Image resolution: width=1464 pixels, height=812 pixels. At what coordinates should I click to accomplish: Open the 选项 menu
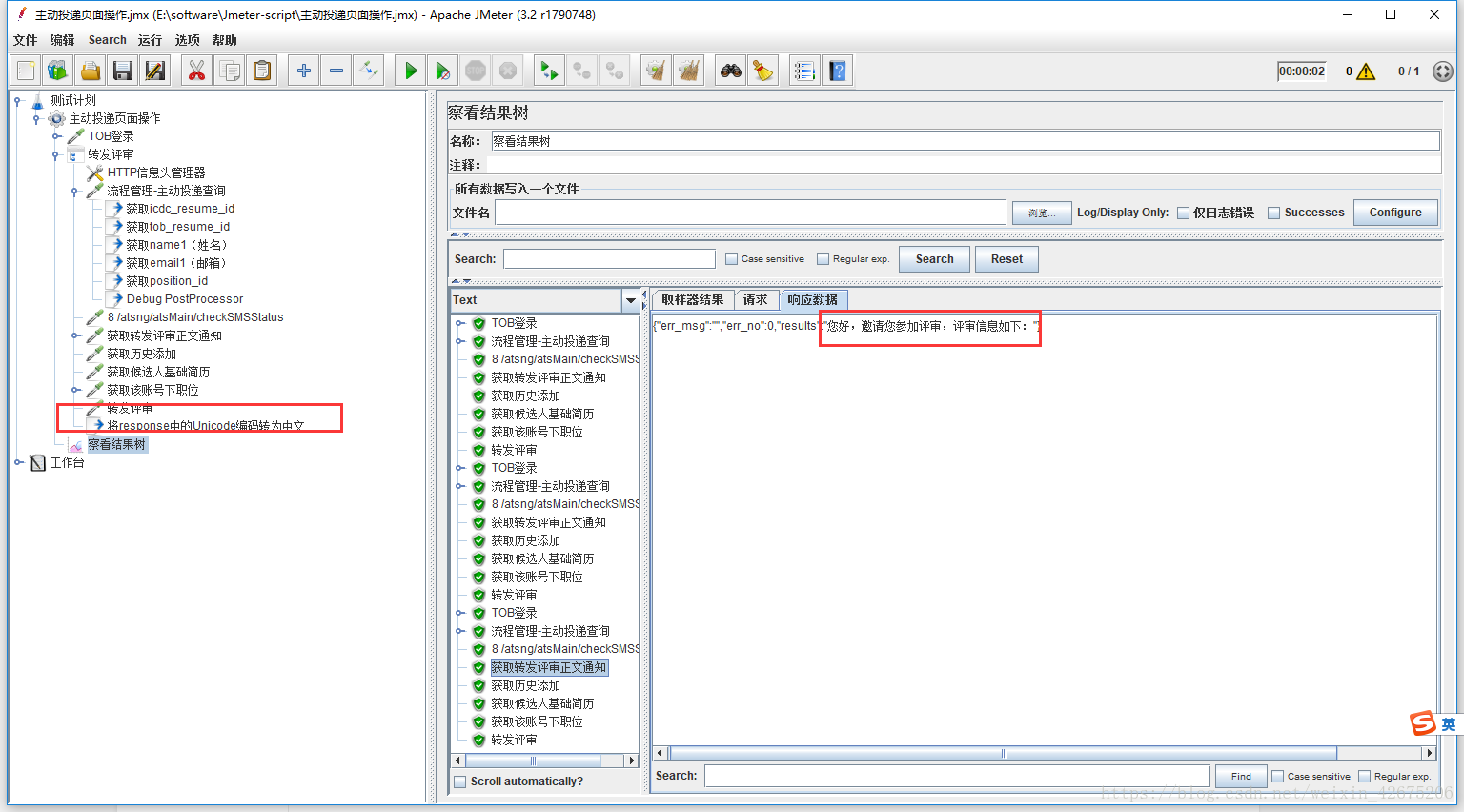[187, 40]
